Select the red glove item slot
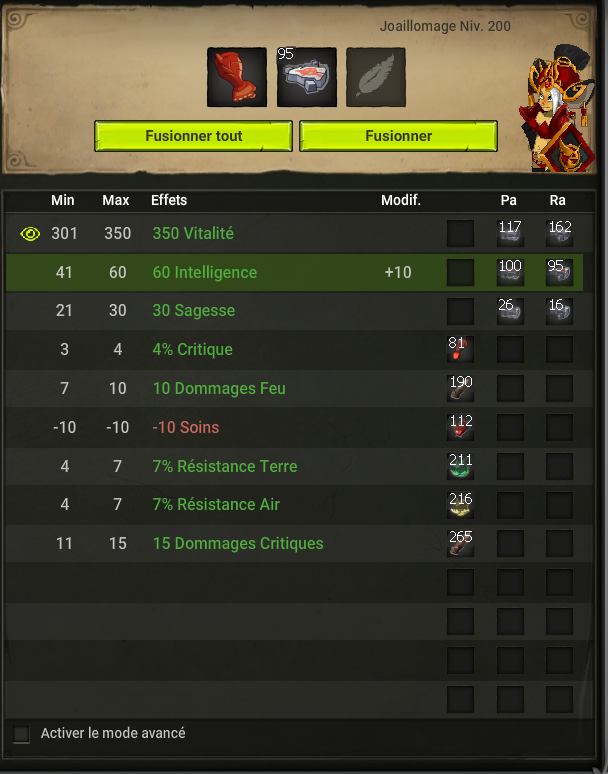This screenshot has height=774, width=608. 237,77
